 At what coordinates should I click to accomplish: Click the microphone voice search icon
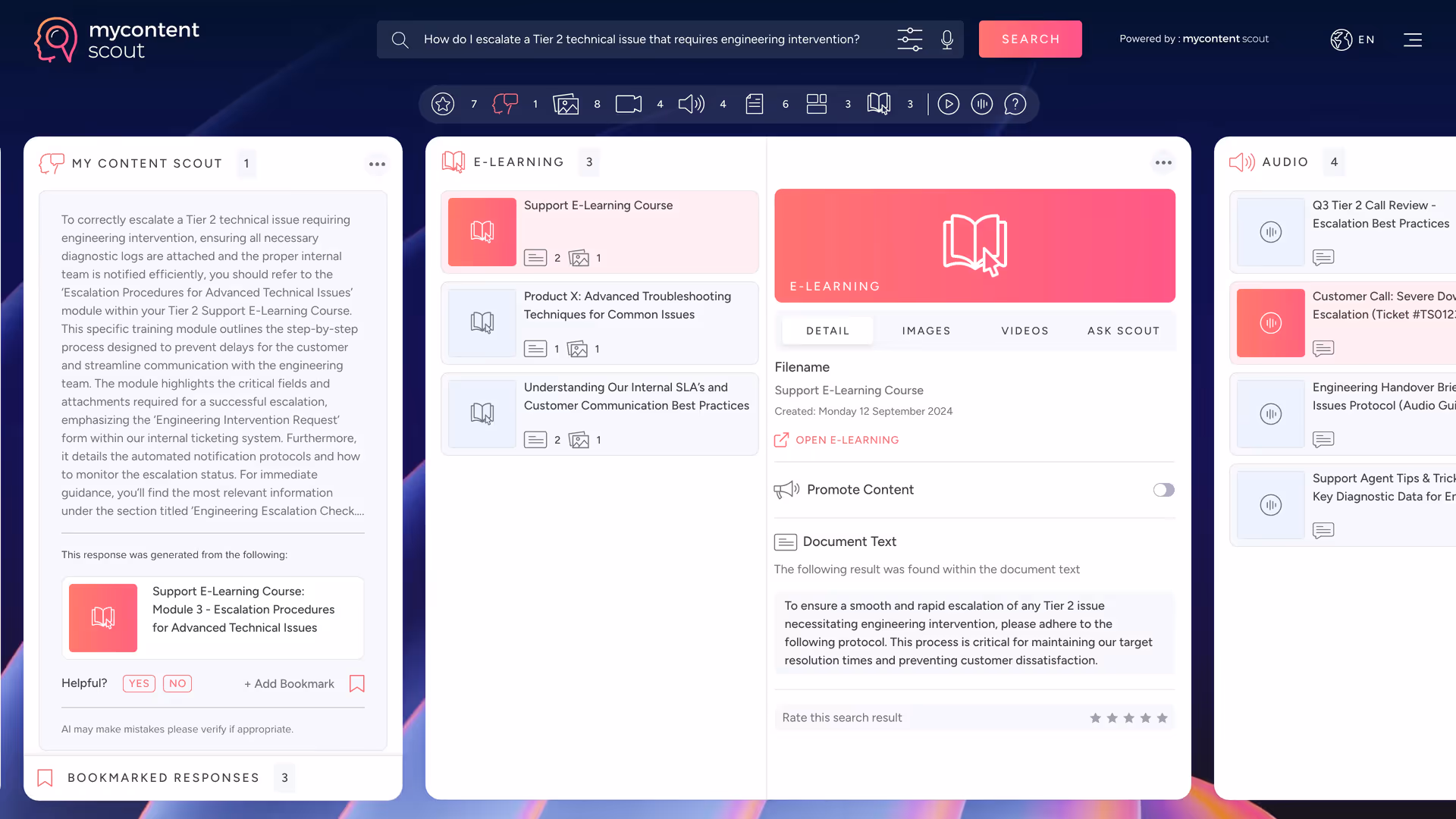click(x=947, y=39)
